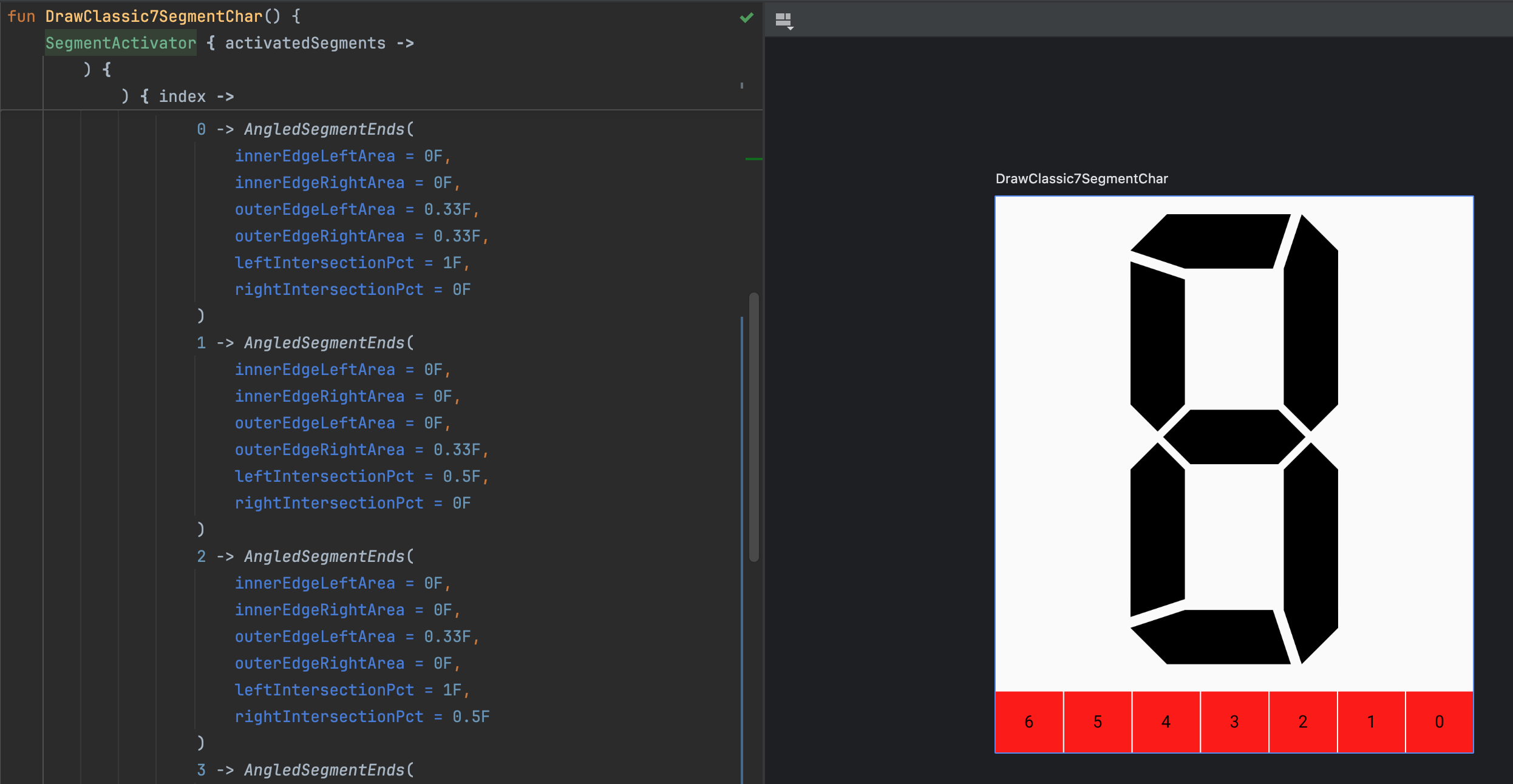The width and height of the screenshot is (1513, 784).
Task: Toggle segment button 4 in preview
Action: click(x=1166, y=721)
